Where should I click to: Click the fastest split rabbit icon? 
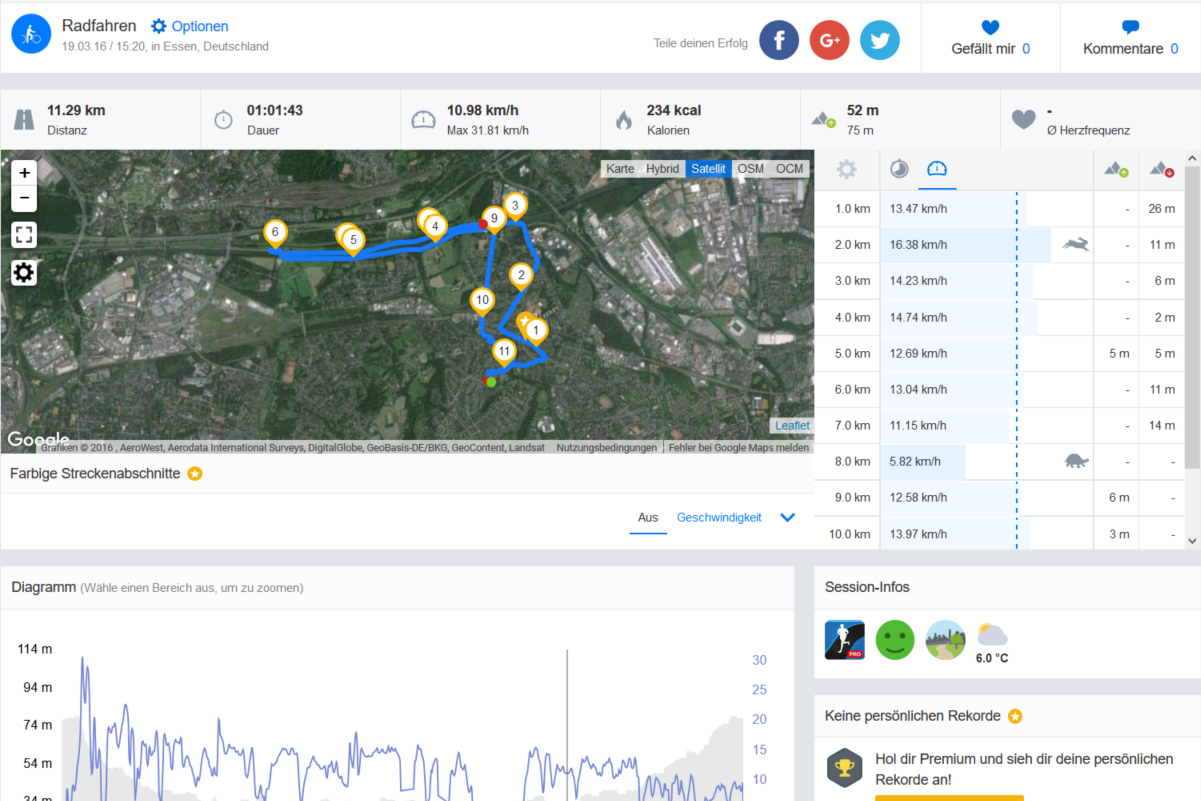pos(1076,244)
